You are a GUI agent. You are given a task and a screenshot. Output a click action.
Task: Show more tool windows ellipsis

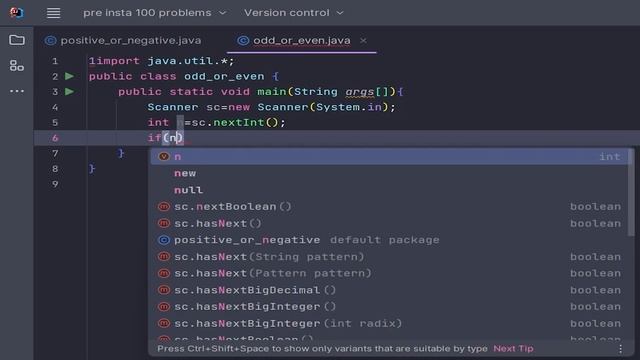point(17,91)
